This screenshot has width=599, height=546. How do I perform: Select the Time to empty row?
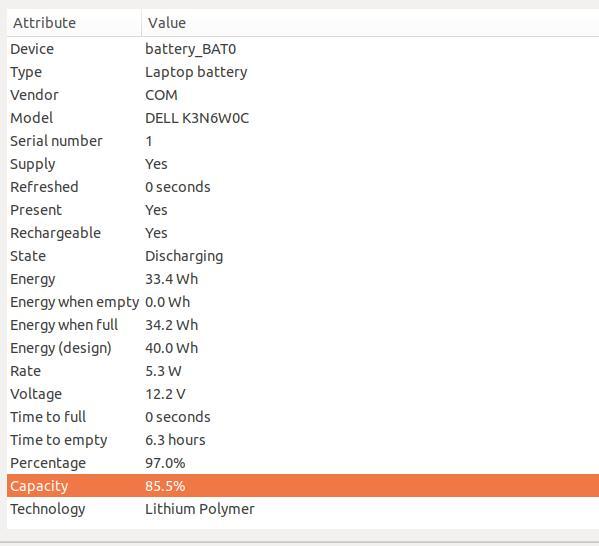(303, 440)
